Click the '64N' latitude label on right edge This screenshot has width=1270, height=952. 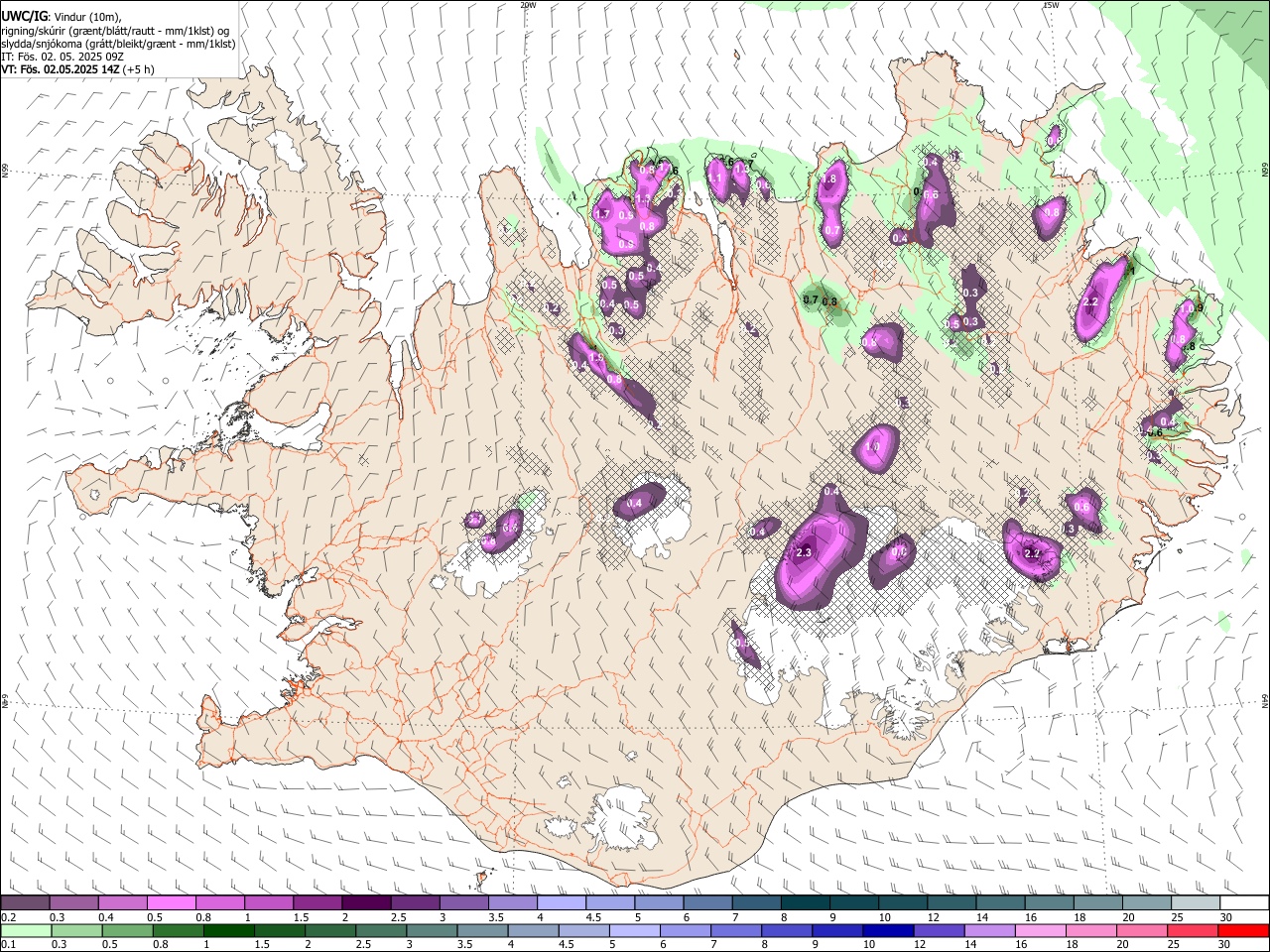(x=1265, y=700)
